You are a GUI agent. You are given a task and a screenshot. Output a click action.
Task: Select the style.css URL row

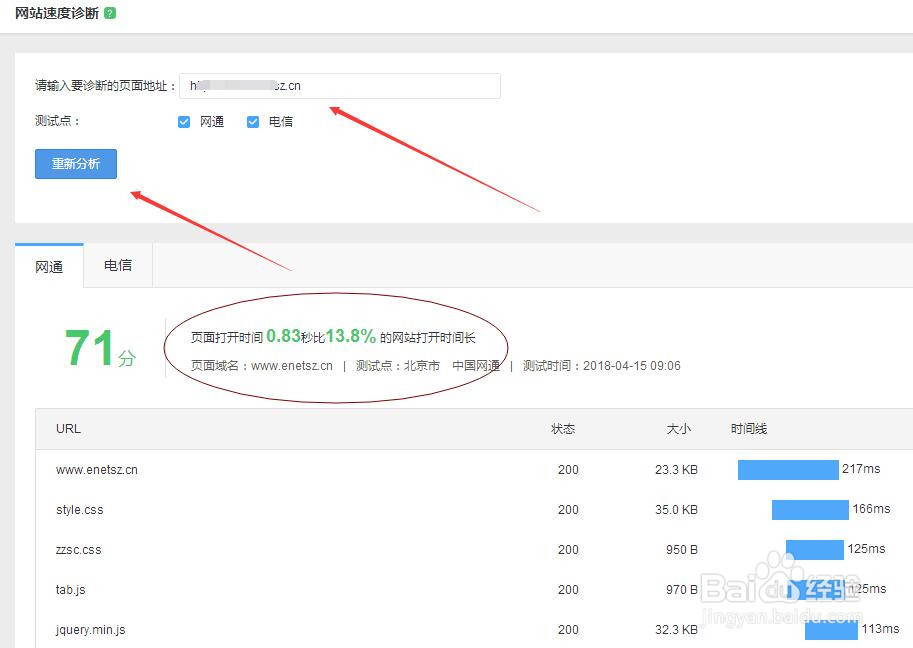[474, 509]
